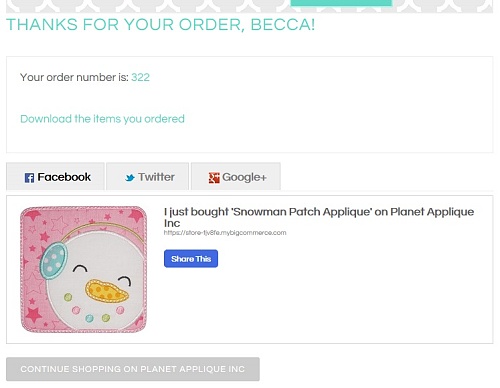Screen dimensions: 500x388
Task: Download the items you ordered
Action: [x=102, y=119]
